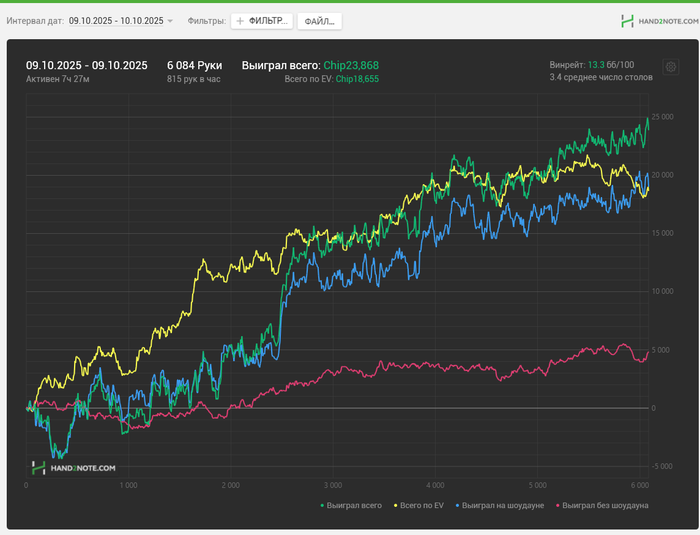
Task: Click the 25 000 y-axis label
Action: 662,117
